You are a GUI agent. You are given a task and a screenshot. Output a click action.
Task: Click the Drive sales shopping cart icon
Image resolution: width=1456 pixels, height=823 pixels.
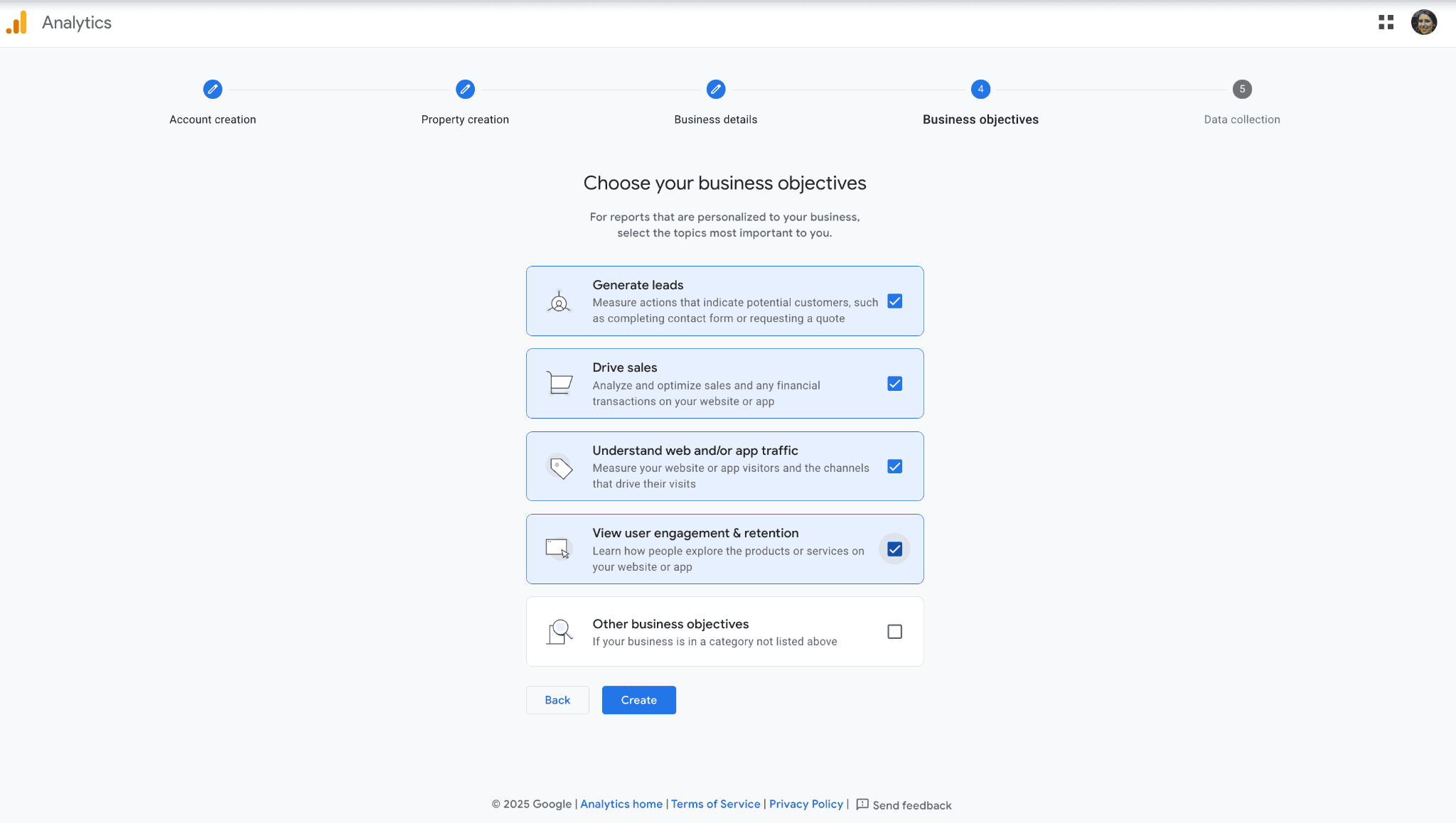pyautogui.click(x=560, y=383)
